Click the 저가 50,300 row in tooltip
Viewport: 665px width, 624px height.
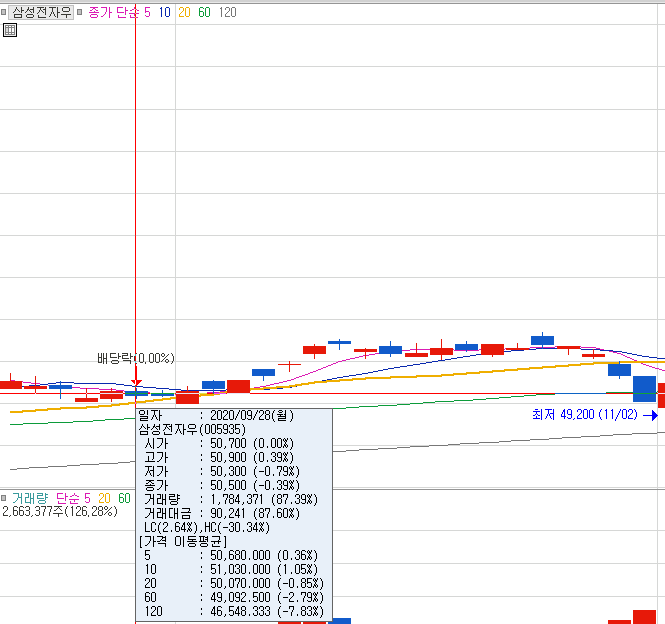pos(222,471)
